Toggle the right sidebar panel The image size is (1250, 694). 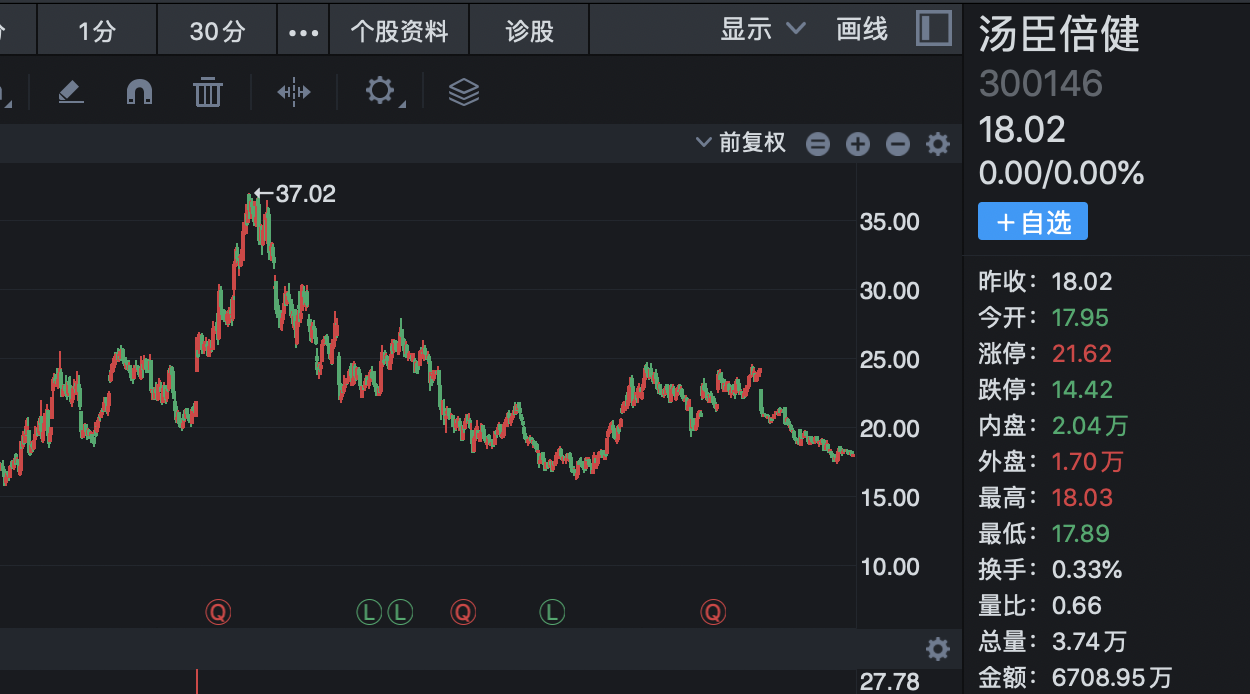click(x=934, y=28)
